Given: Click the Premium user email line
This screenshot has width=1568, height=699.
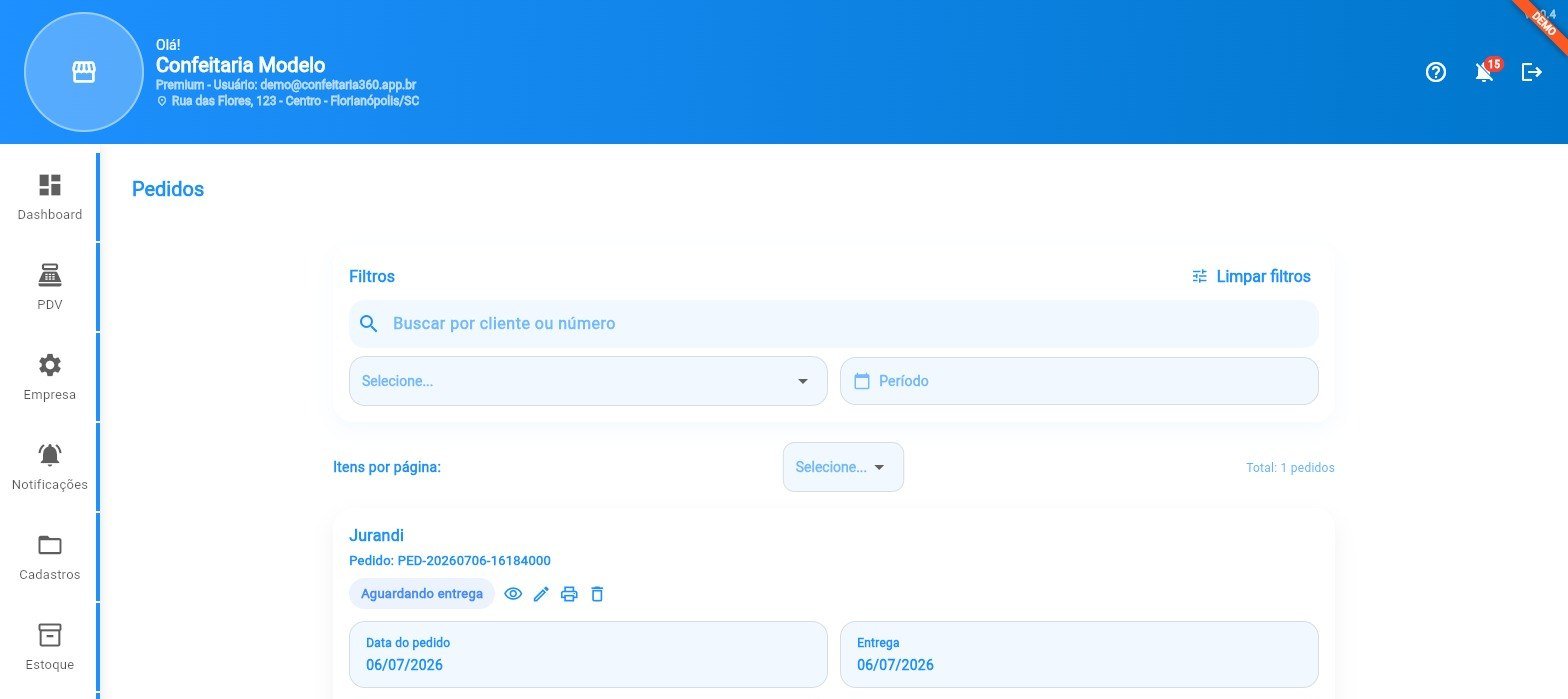Looking at the screenshot, I should pos(286,85).
